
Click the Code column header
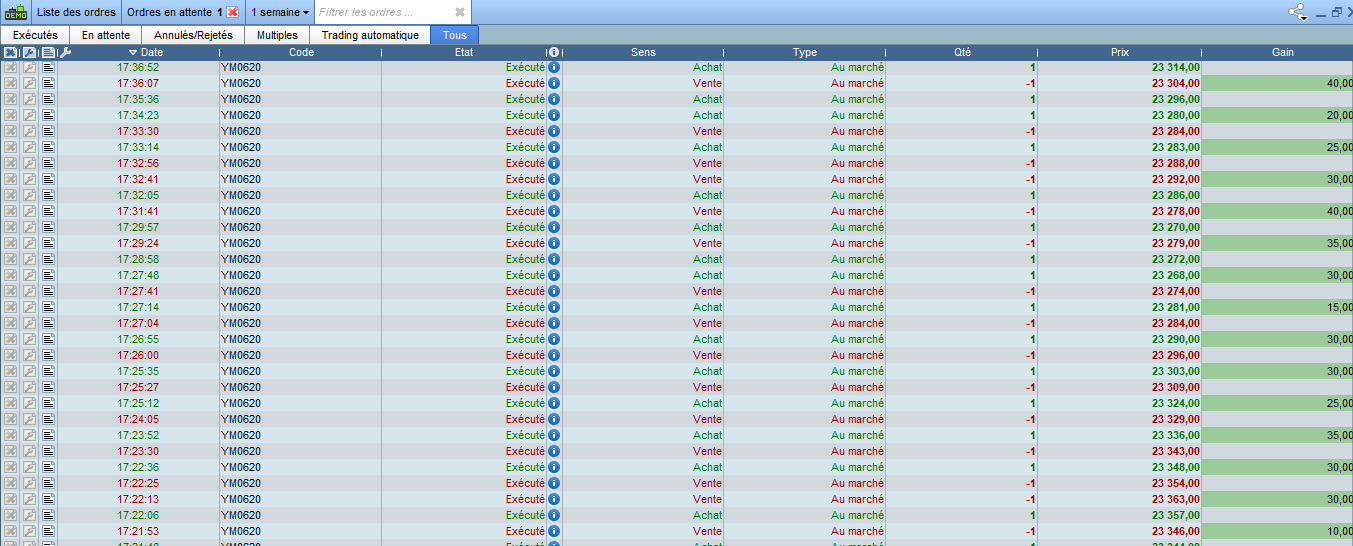[x=301, y=52]
